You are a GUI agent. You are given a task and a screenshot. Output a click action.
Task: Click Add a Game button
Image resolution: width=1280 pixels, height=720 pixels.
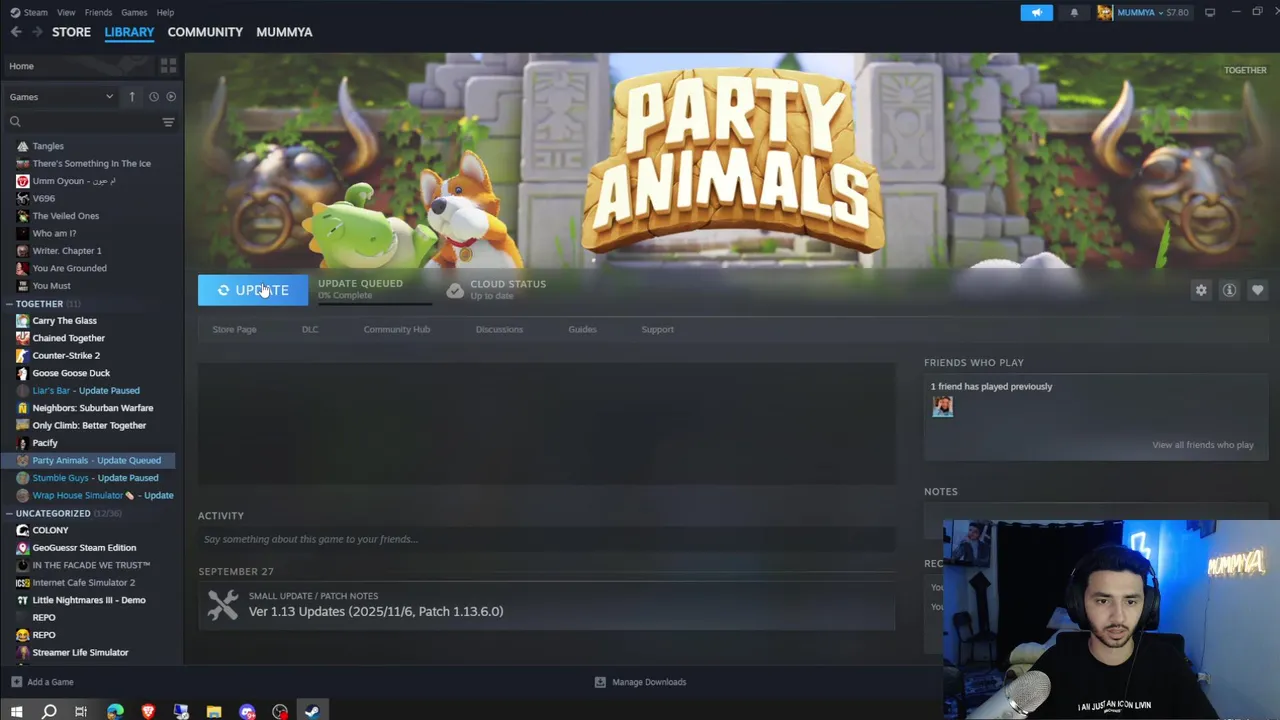click(x=42, y=682)
